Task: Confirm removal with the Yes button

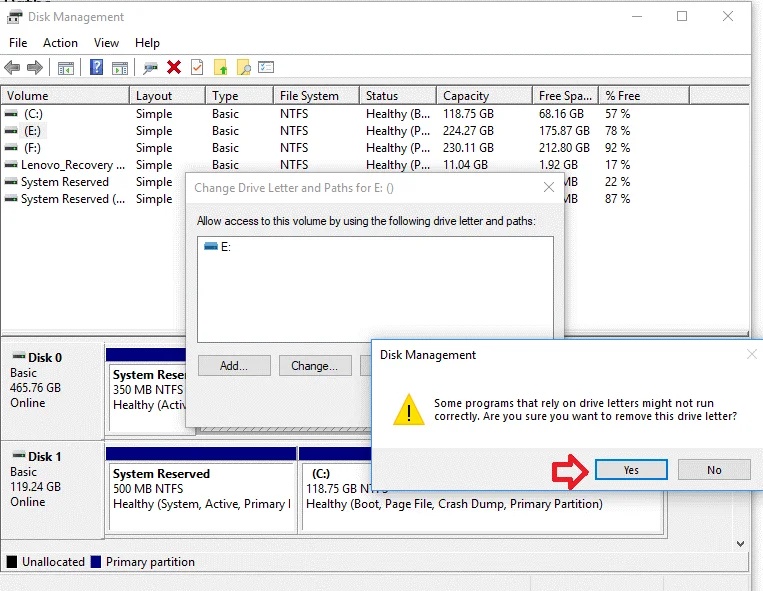Action: tap(631, 470)
